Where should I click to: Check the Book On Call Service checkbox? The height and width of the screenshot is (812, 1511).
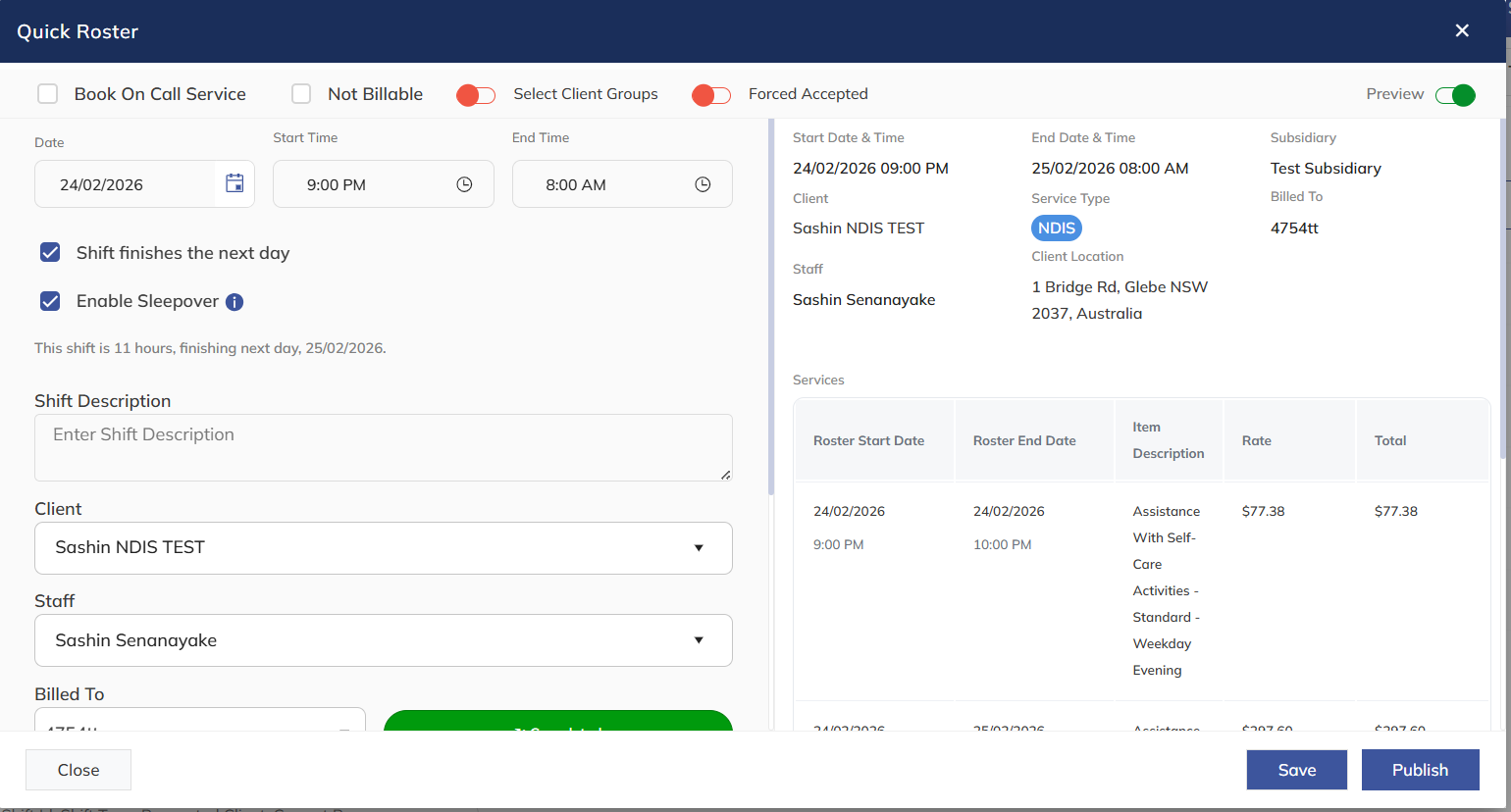47,94
